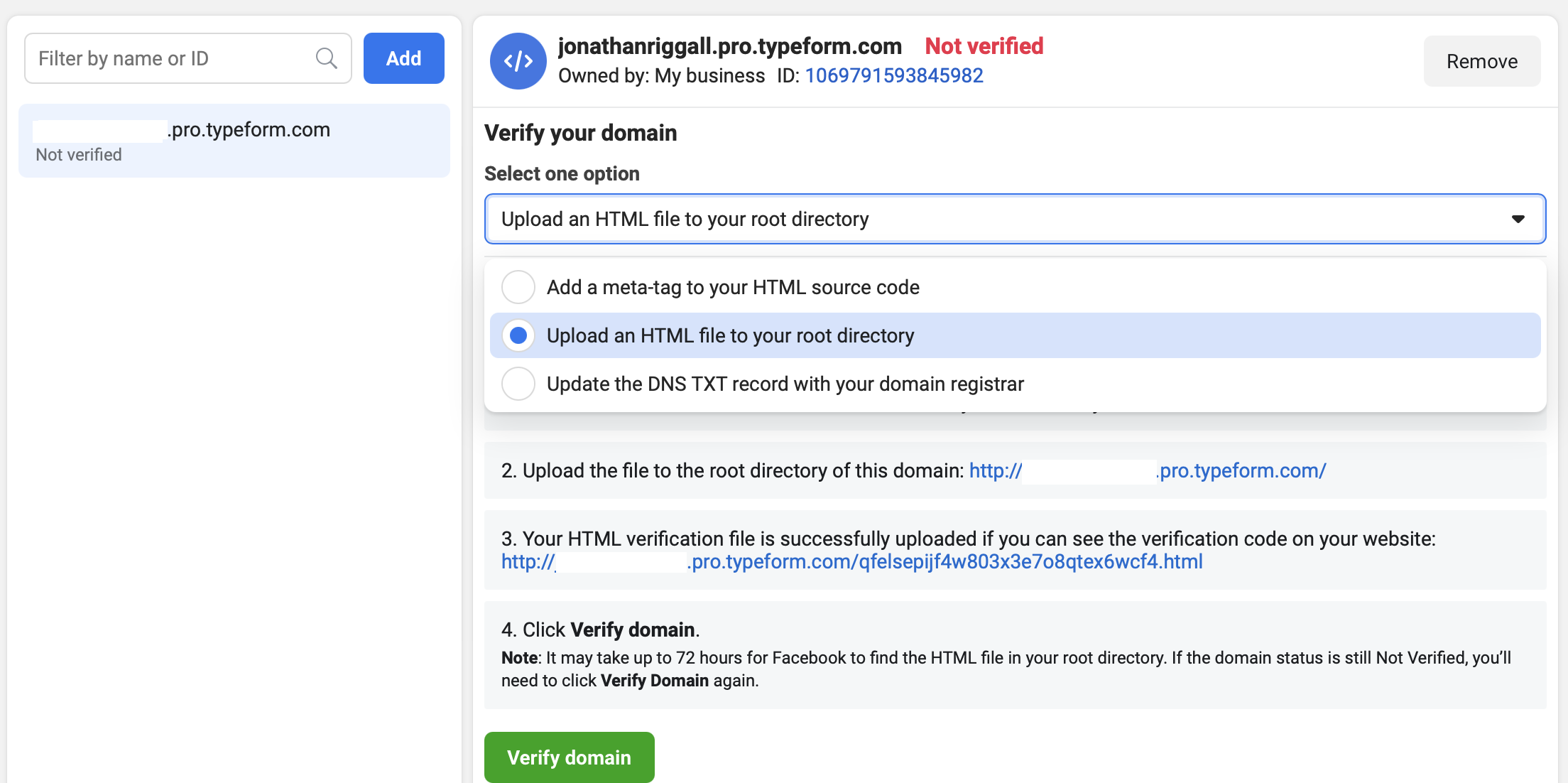1568x783 pixels.
Task: Open the verification option dropdown
Action: pyautogui.click(x=1015, y=219)
